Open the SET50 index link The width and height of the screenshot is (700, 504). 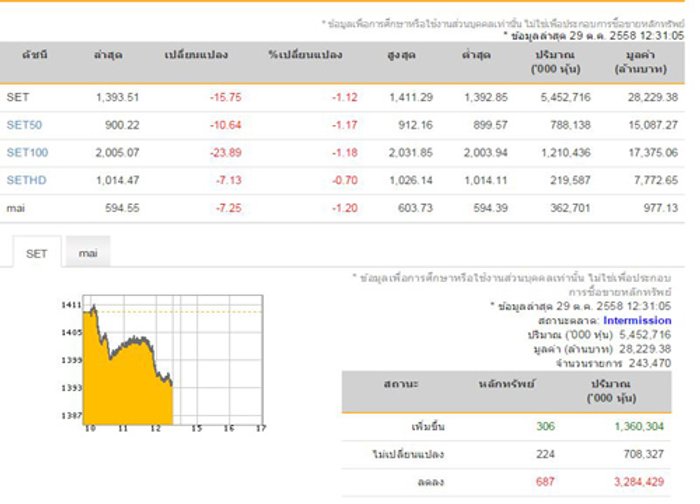[24, 125]
